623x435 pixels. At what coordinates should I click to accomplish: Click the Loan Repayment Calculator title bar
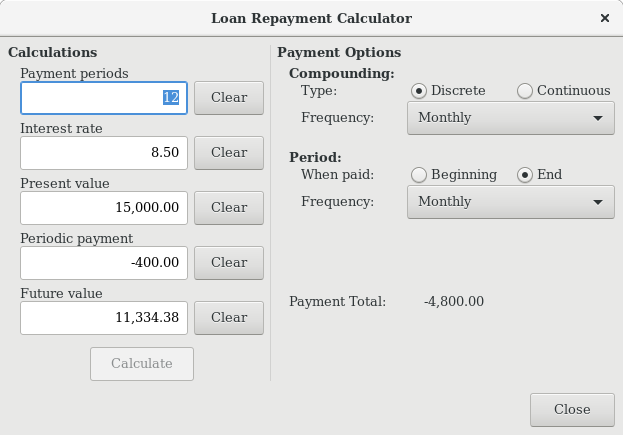[311, 18]
